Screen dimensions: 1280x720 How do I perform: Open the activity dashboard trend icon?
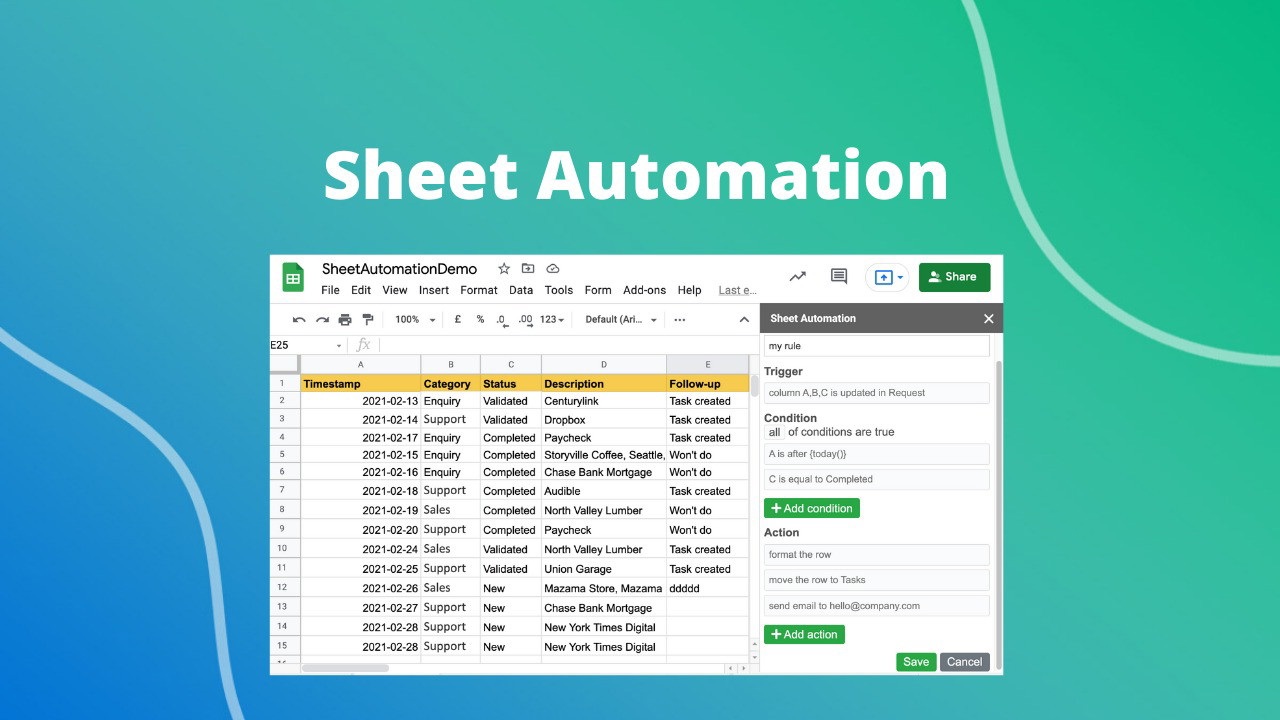797,277
